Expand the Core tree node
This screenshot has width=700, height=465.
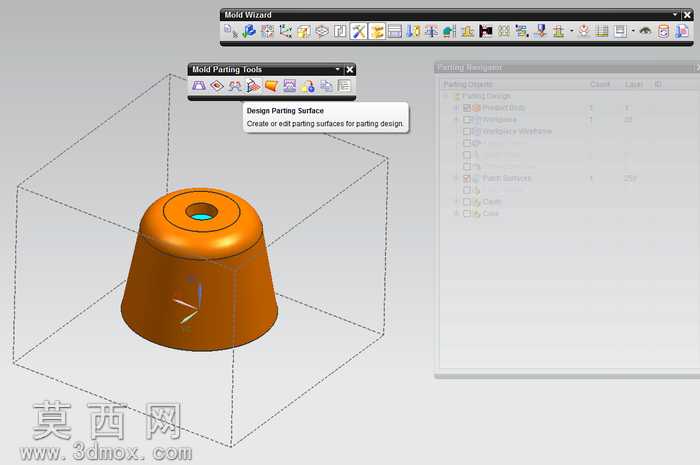click(x=456, y=214)
